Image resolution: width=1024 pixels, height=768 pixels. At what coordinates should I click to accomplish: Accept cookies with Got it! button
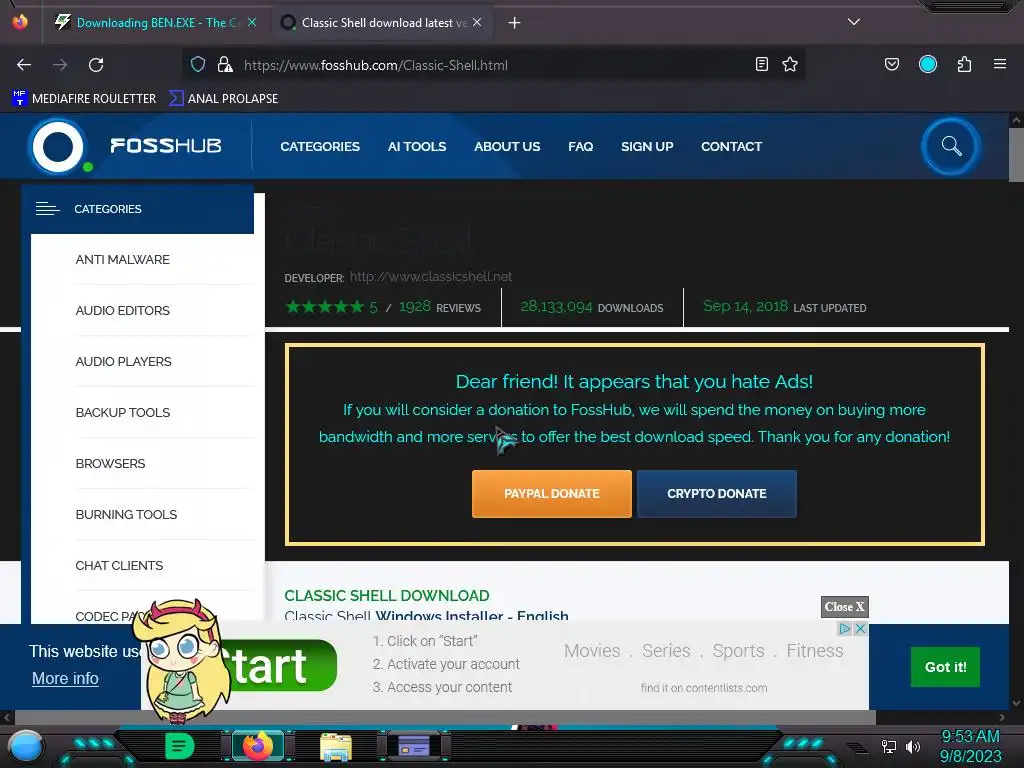click(945, 667)
